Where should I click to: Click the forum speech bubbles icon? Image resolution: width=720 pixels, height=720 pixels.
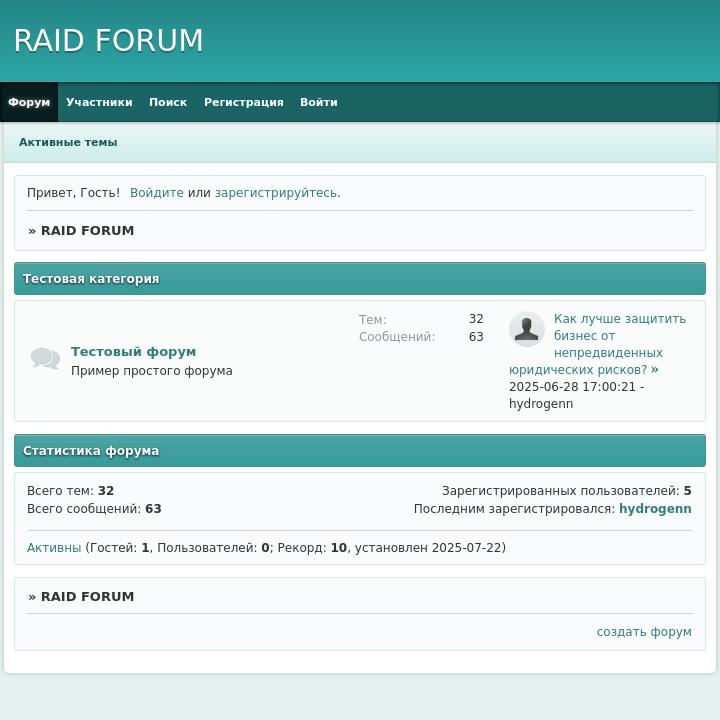(45, 358)
